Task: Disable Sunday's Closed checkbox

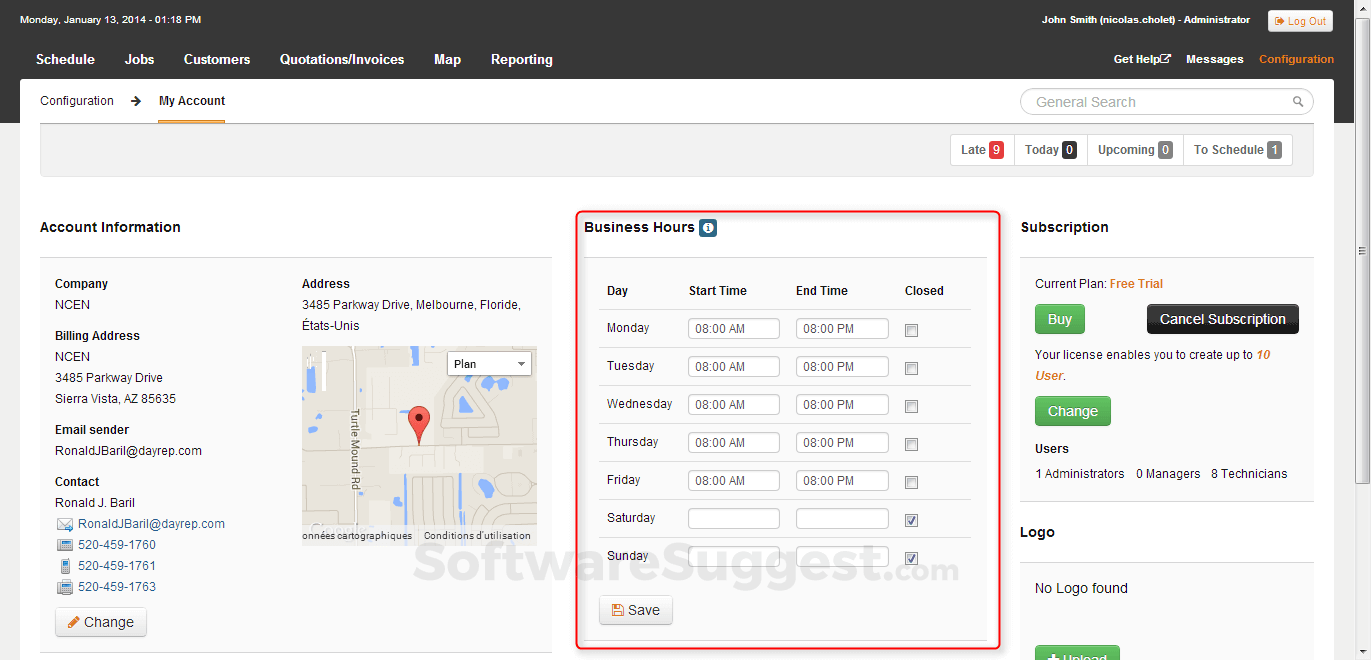Action: coord(911,558)
